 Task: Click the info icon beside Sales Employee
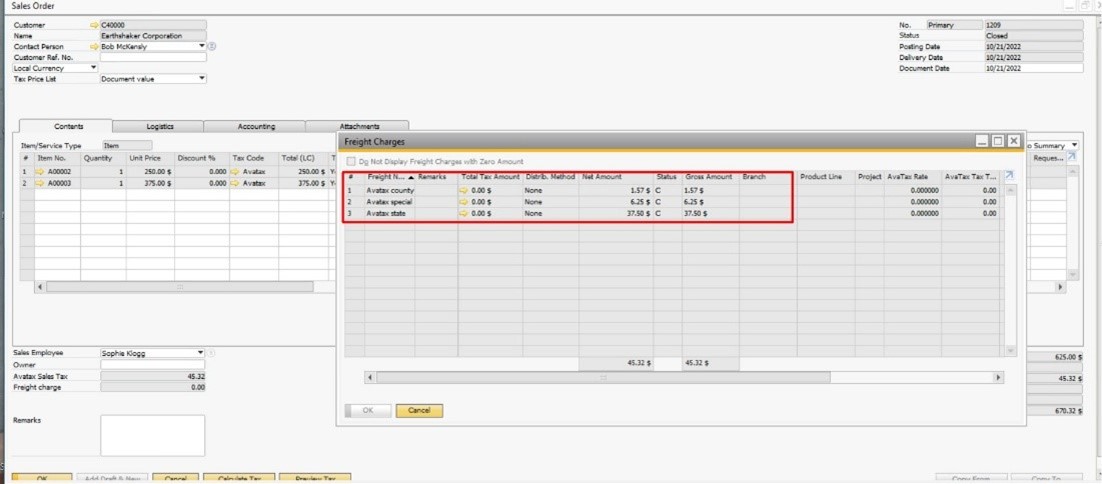pos(212,353)
